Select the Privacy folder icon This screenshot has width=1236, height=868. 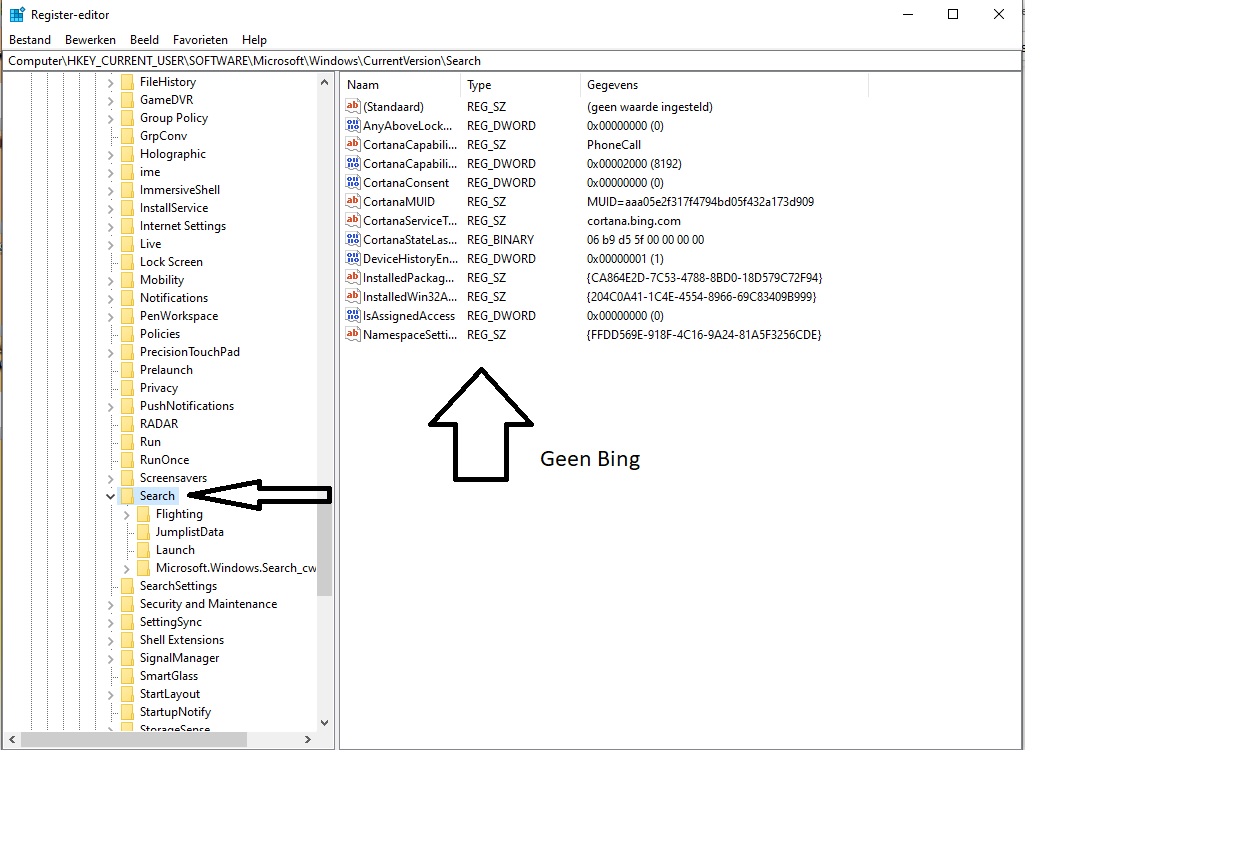click(x=127, y=388)
